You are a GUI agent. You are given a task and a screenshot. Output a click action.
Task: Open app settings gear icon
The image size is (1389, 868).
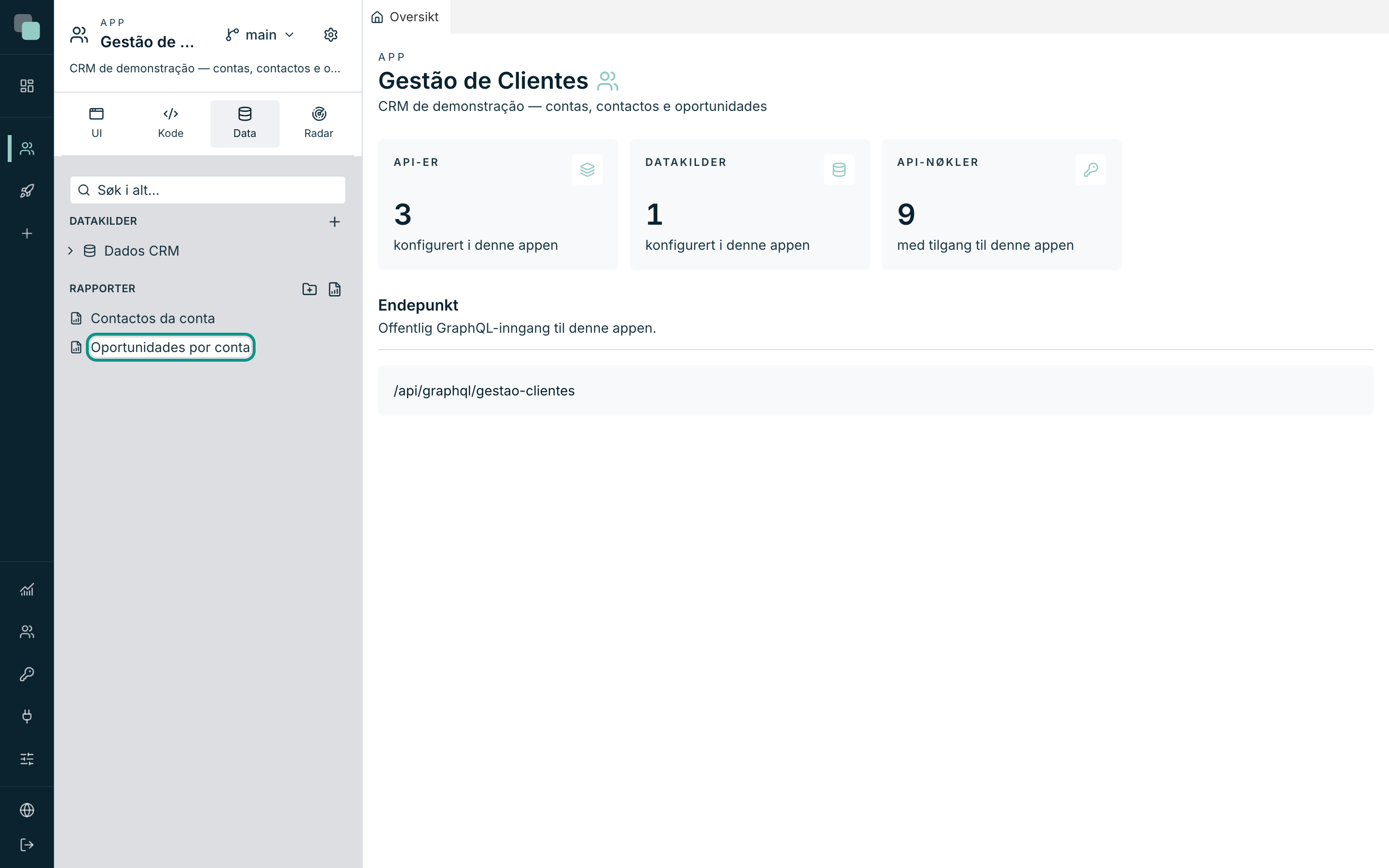pyautogui.click(x=330, y=35)
